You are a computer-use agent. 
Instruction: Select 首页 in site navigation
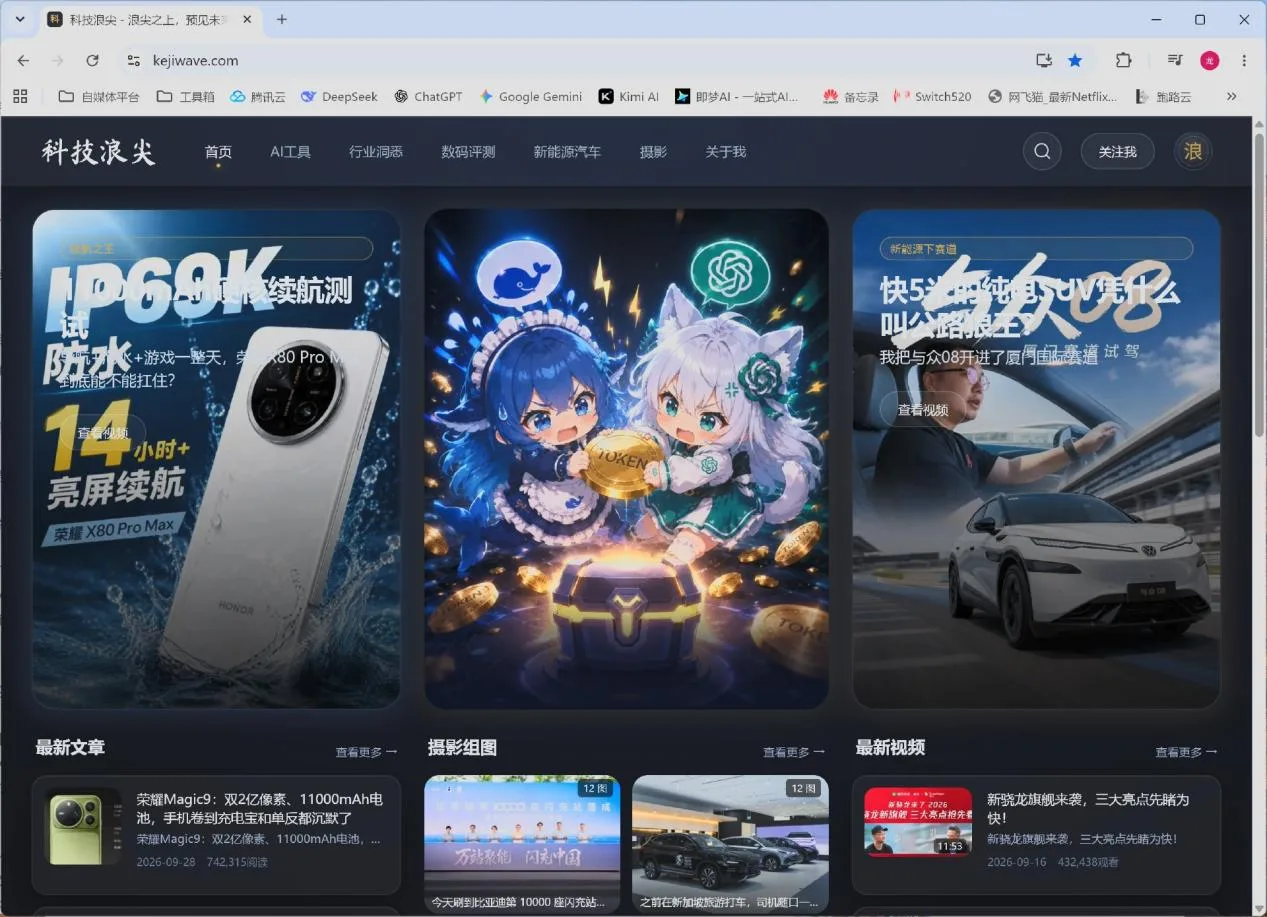coord(218,152)
